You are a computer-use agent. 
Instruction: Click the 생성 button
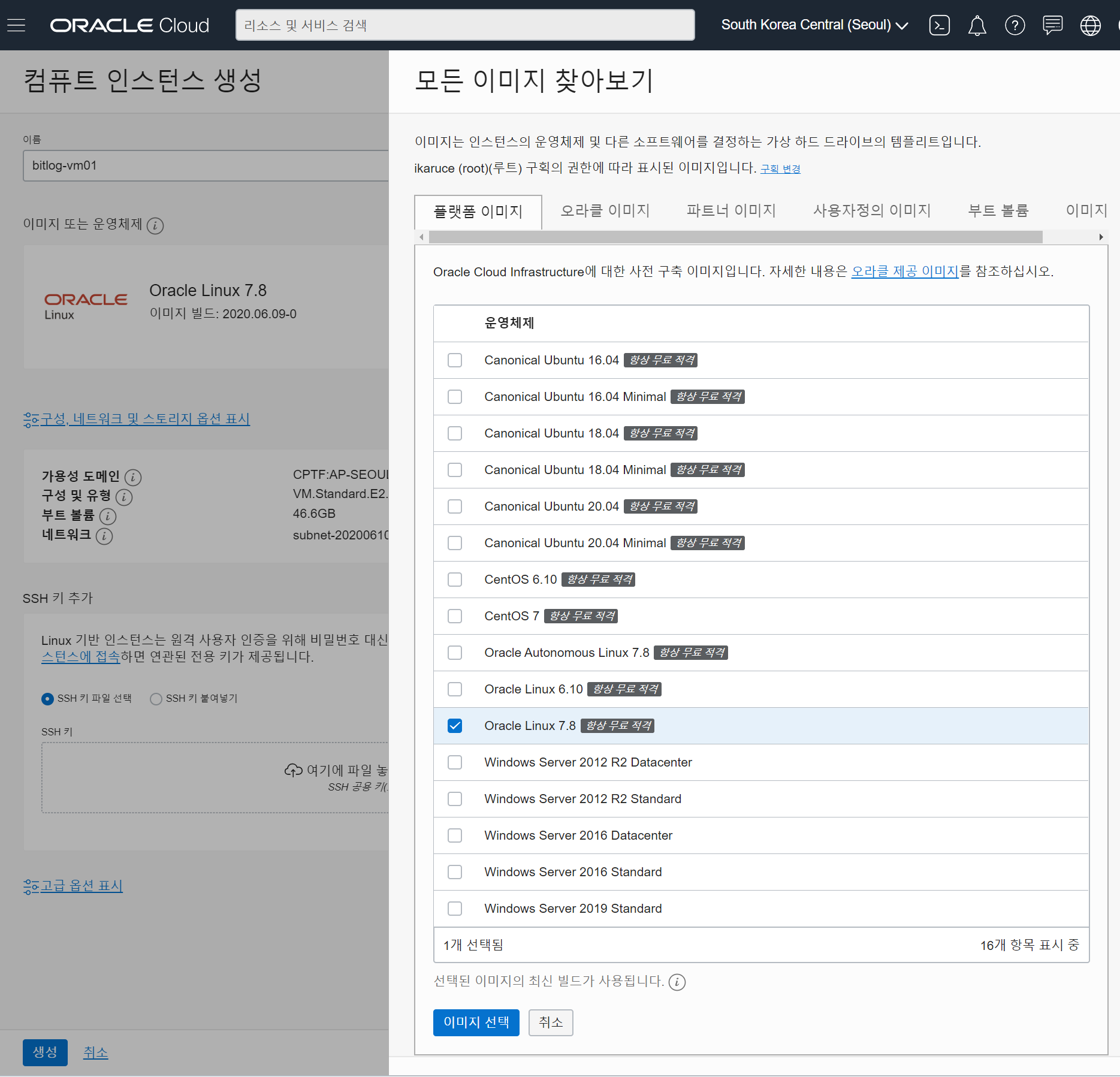(x=45, y=1052)
